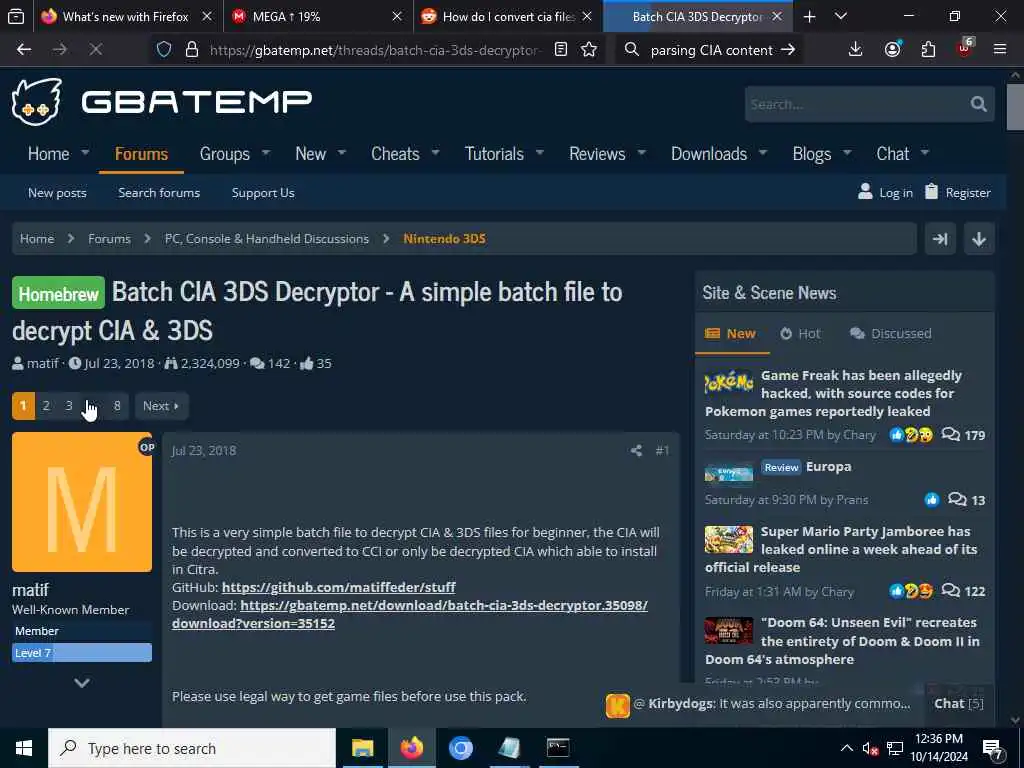Click the browser address bar URL
Screen dimensions: 1024x768
375,50
